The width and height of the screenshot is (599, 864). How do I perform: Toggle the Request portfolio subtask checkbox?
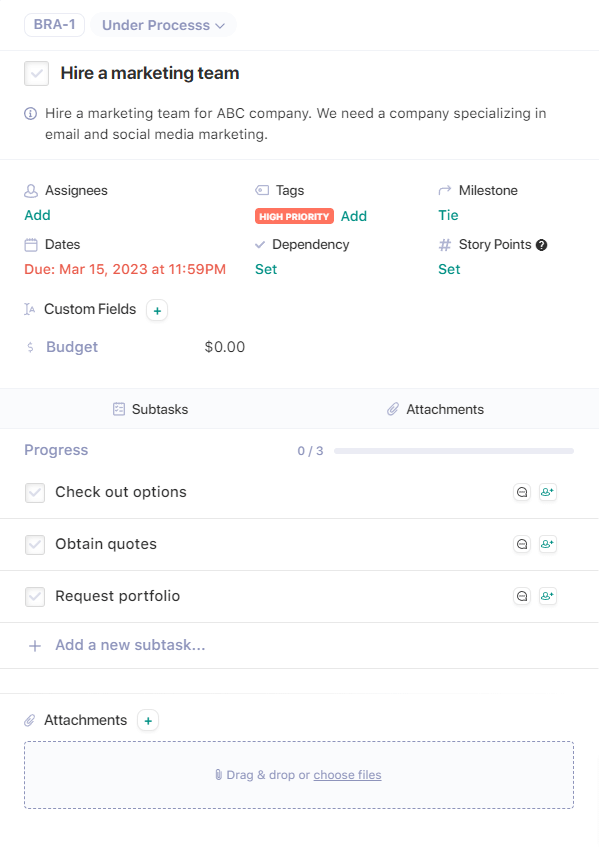[x=35, y=597]
